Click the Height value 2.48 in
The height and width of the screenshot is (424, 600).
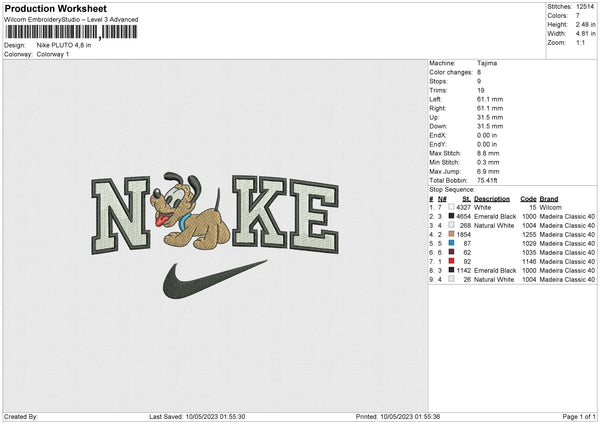(585, 24)
